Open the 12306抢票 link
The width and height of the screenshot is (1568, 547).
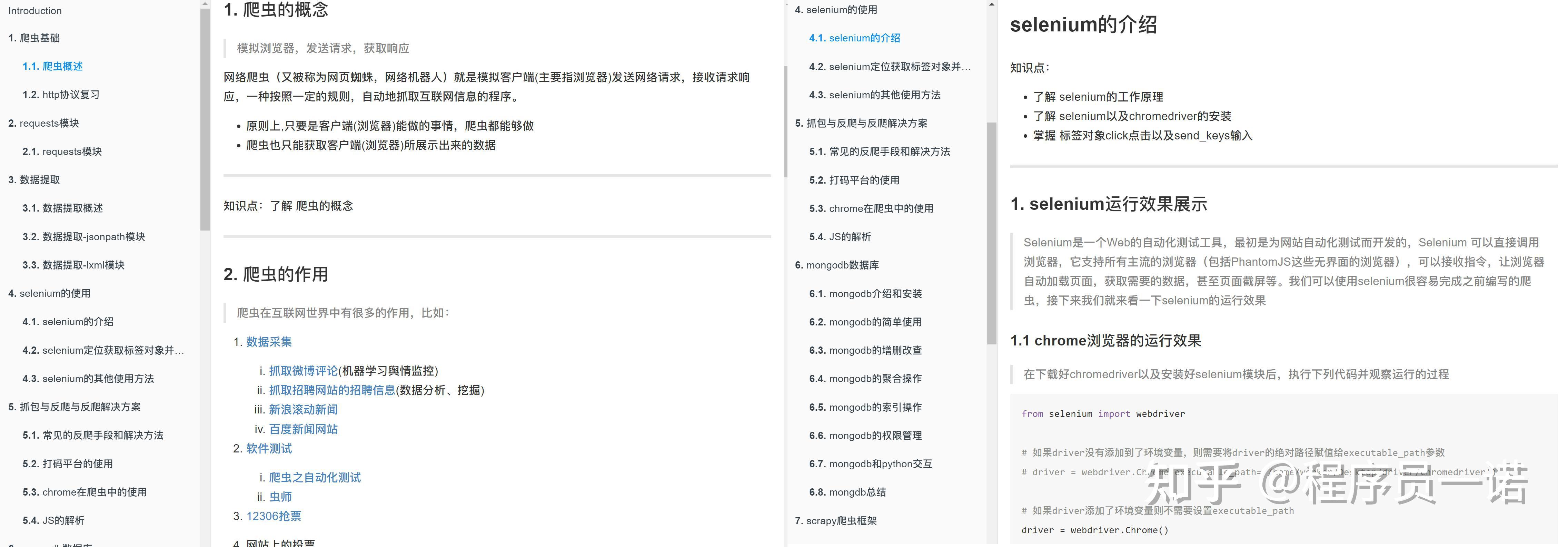273,517
